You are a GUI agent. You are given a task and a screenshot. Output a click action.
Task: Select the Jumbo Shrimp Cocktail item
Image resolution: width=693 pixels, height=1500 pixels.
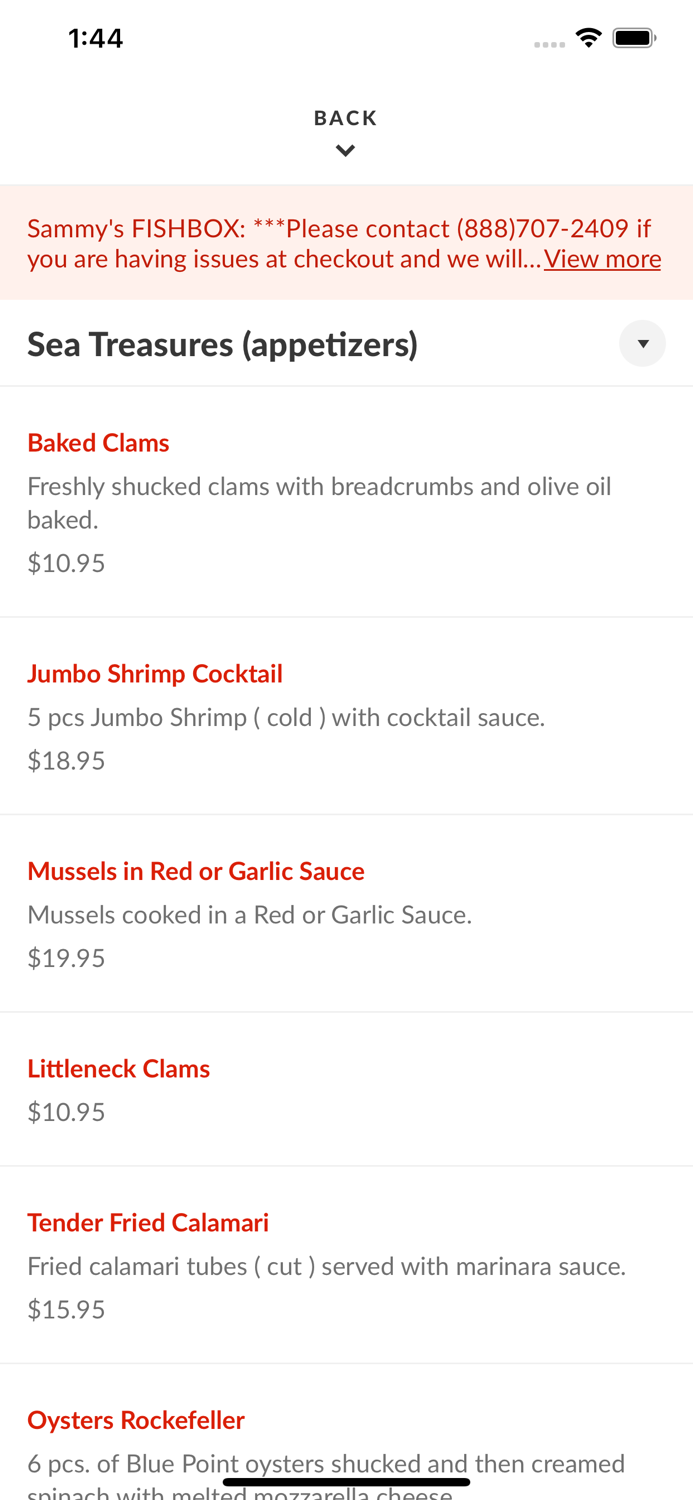coord(155,673)
